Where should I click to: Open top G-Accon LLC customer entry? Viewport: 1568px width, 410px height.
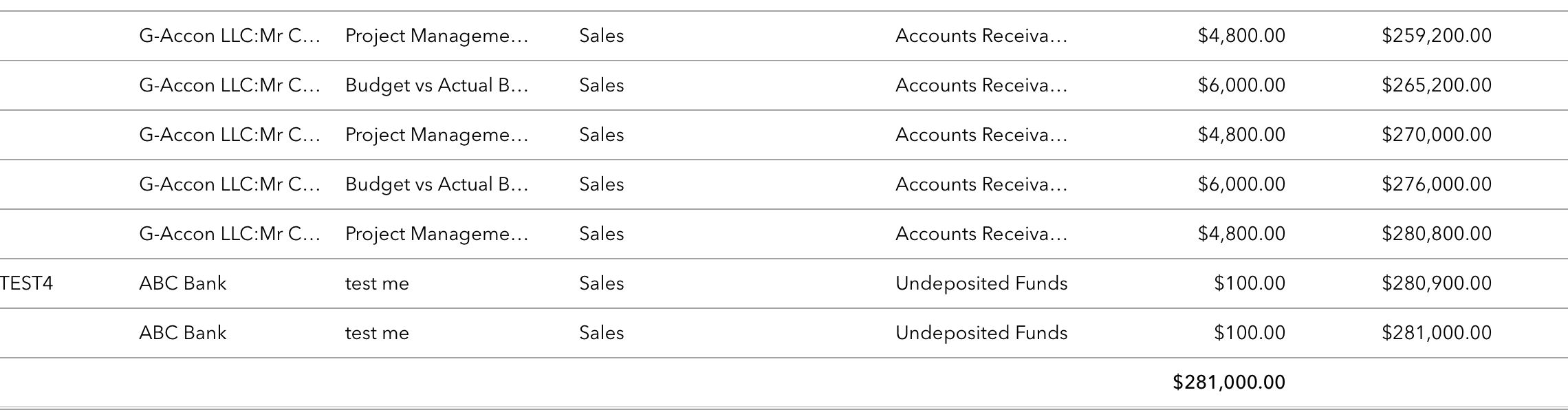[x=230, y=36]
